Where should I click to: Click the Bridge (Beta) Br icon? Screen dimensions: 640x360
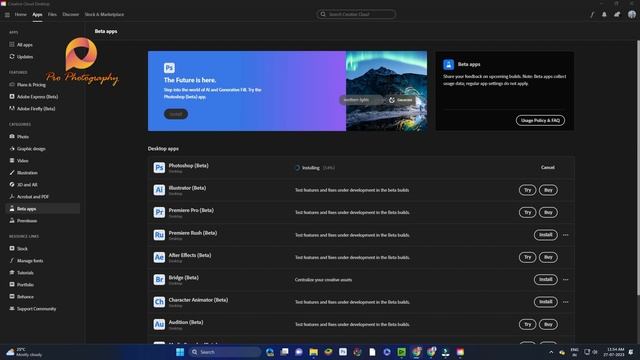pos(159,280)
